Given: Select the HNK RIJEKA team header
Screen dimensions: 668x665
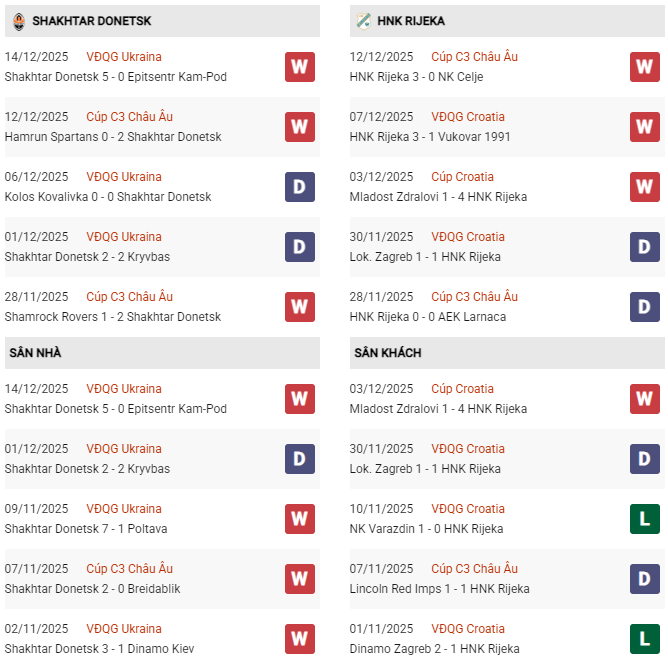Looking at the screenshot, I should click(411, 21).
